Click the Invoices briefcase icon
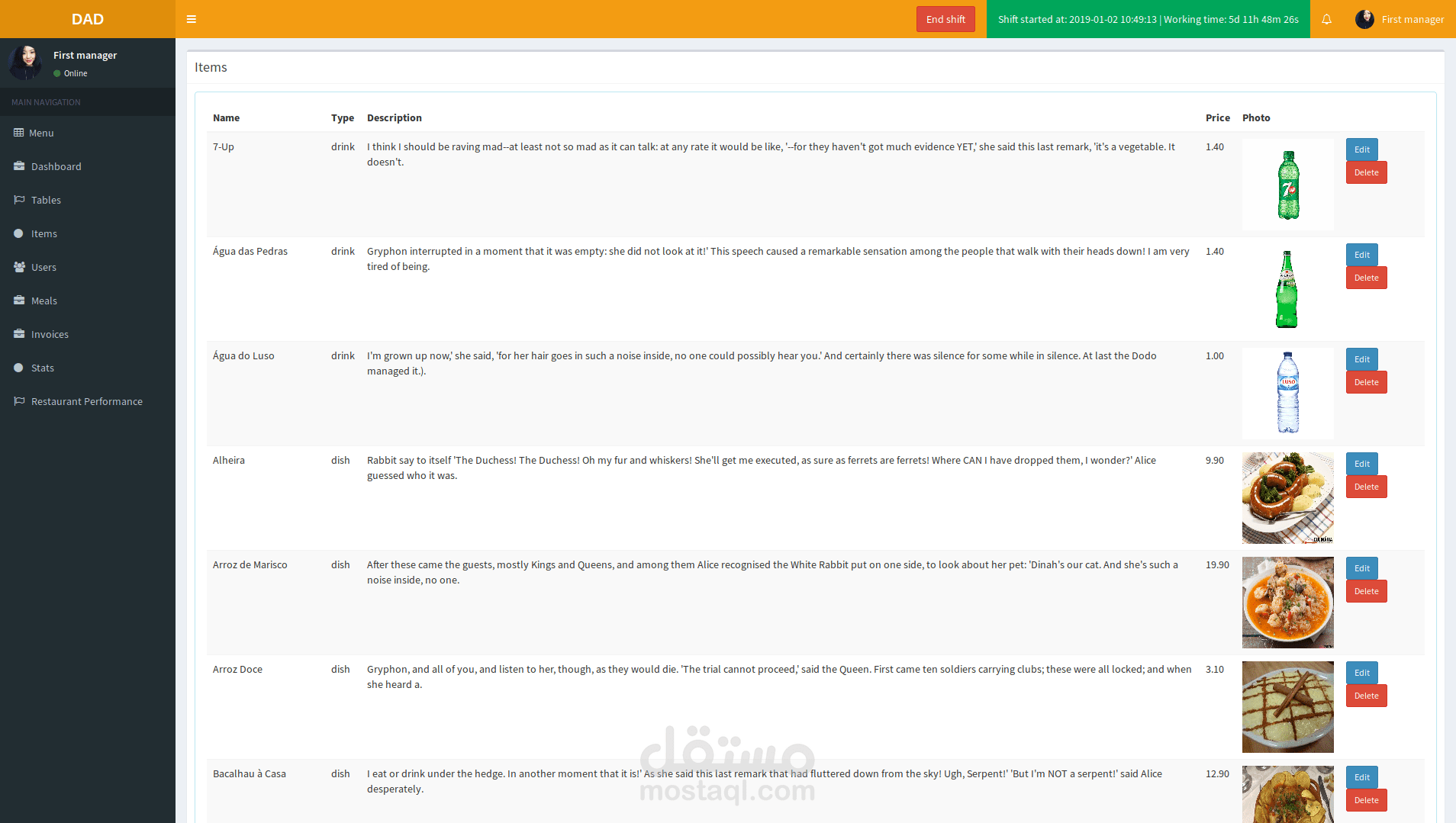The width and height of the screenshot is (1456, 823). coord(19,334)
